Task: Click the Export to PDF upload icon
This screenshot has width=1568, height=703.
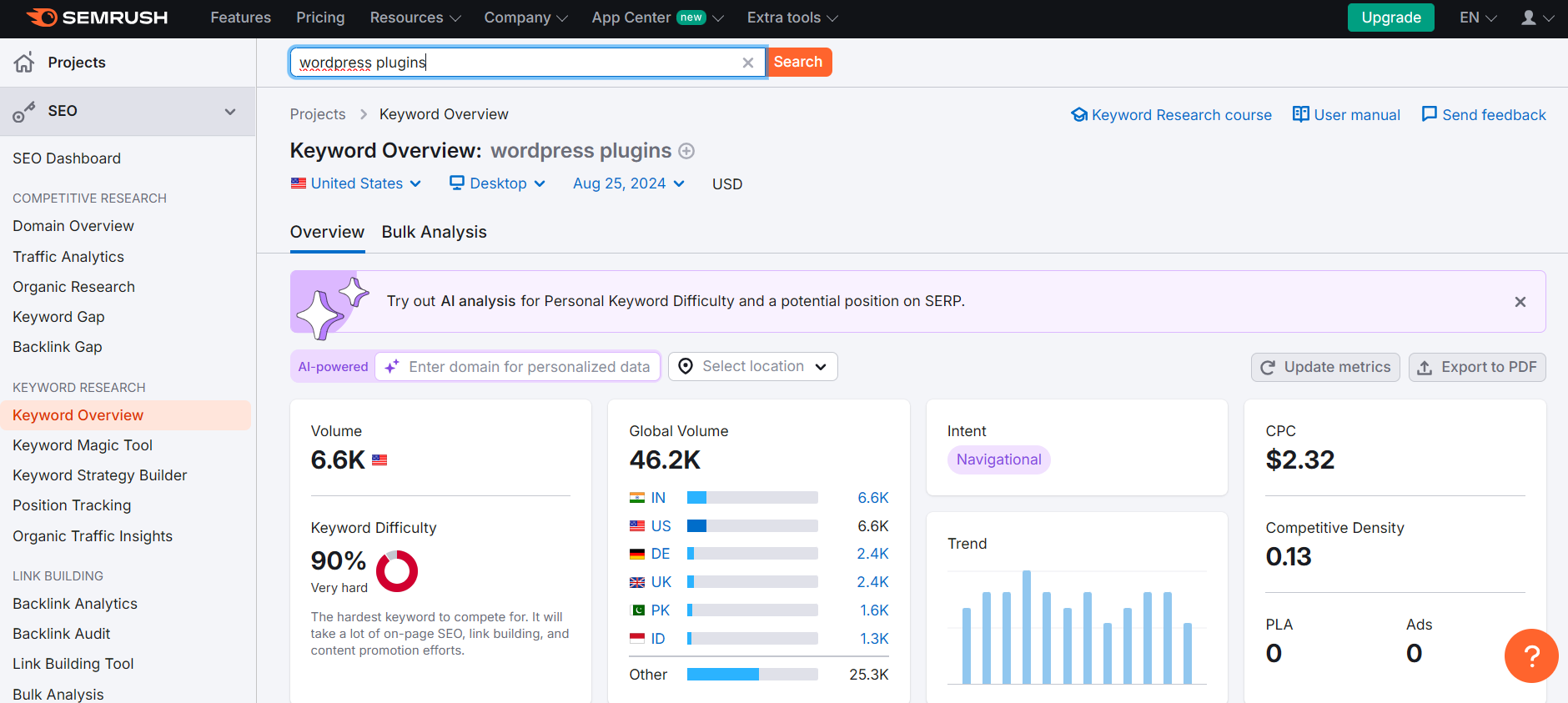Action: (x=1425, y=368)
